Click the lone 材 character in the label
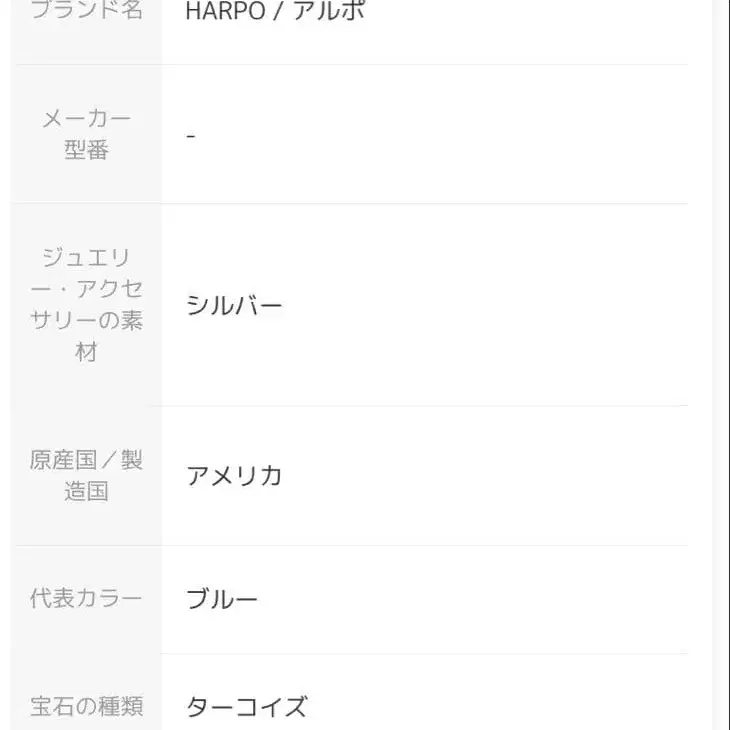The height and width of the screenshot is (730, 730). [86, 352]
